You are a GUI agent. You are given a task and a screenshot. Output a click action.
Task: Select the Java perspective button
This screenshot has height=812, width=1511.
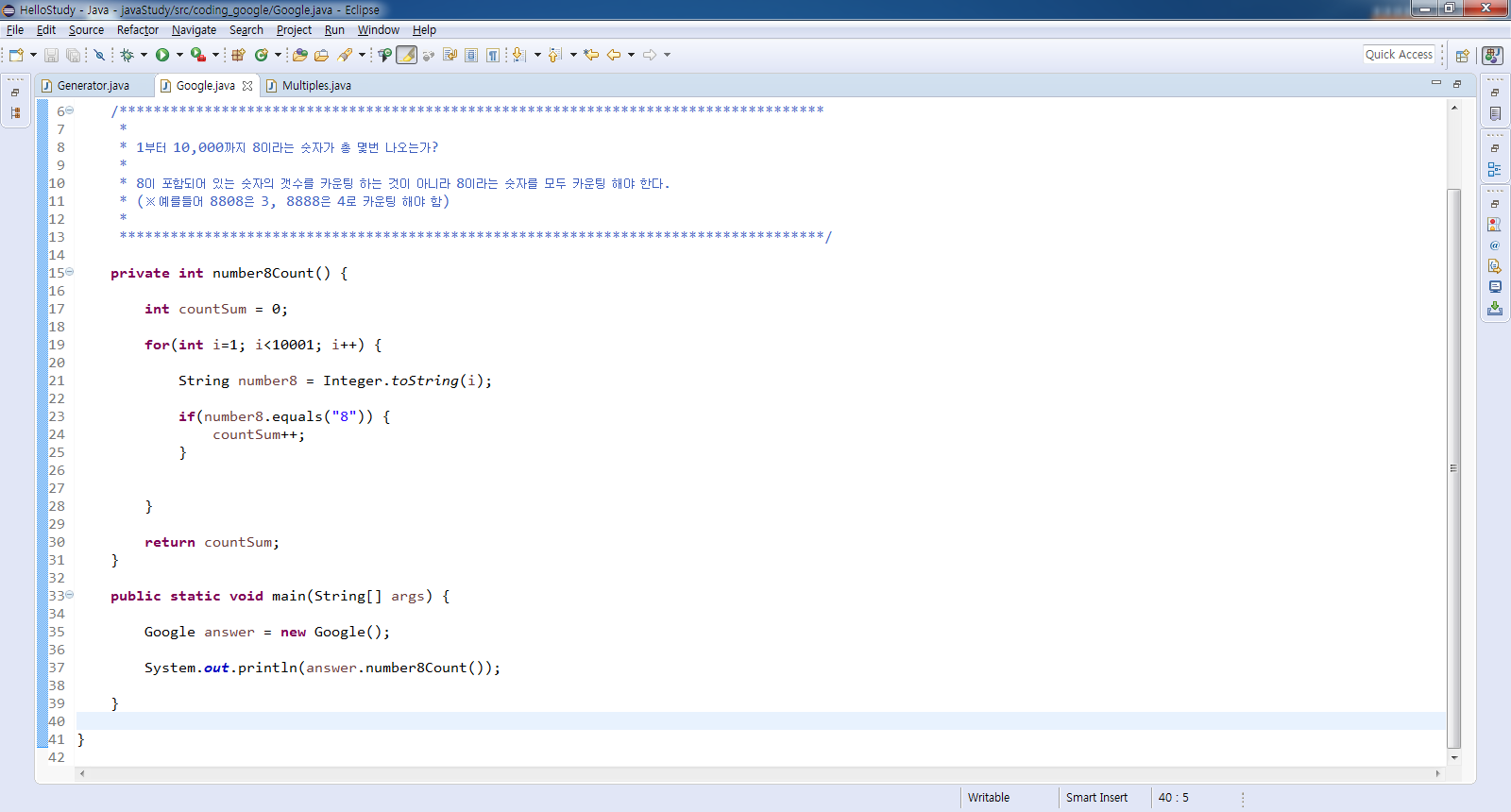[x=1493, y=55]
